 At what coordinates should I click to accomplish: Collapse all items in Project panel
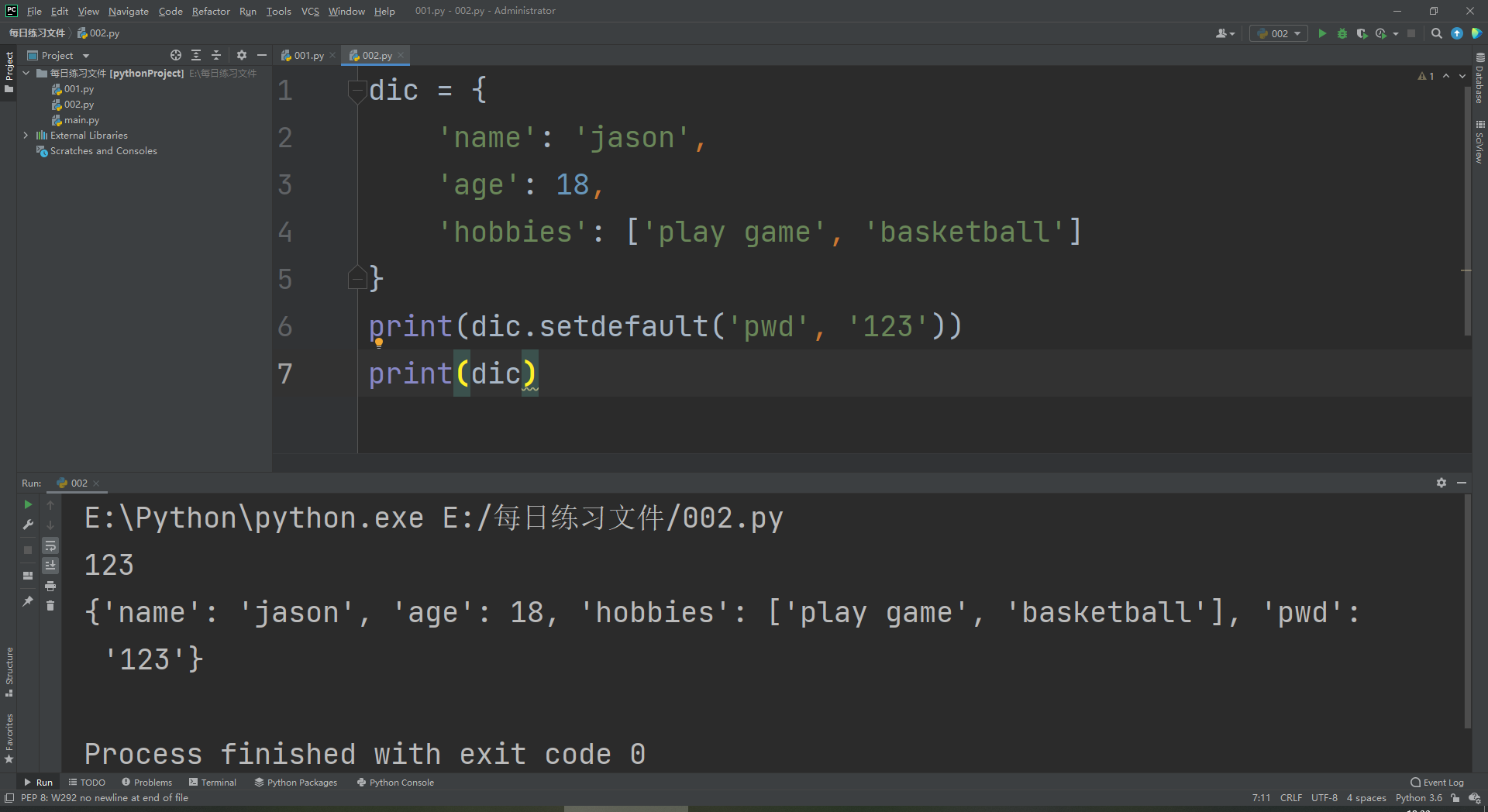pyautogui.click(x=216, y=55)
